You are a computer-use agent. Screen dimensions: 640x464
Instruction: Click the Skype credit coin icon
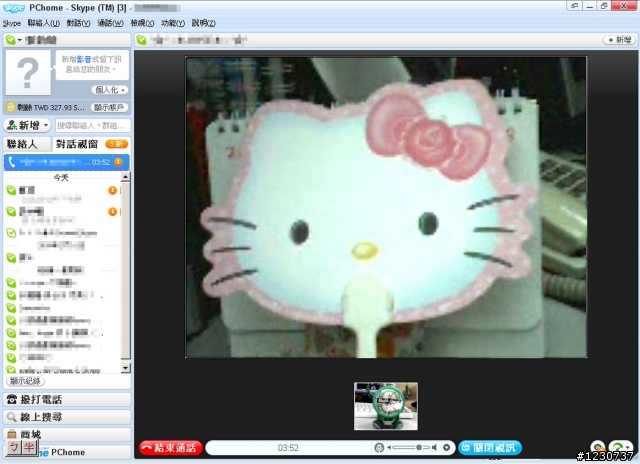(11, 107)
